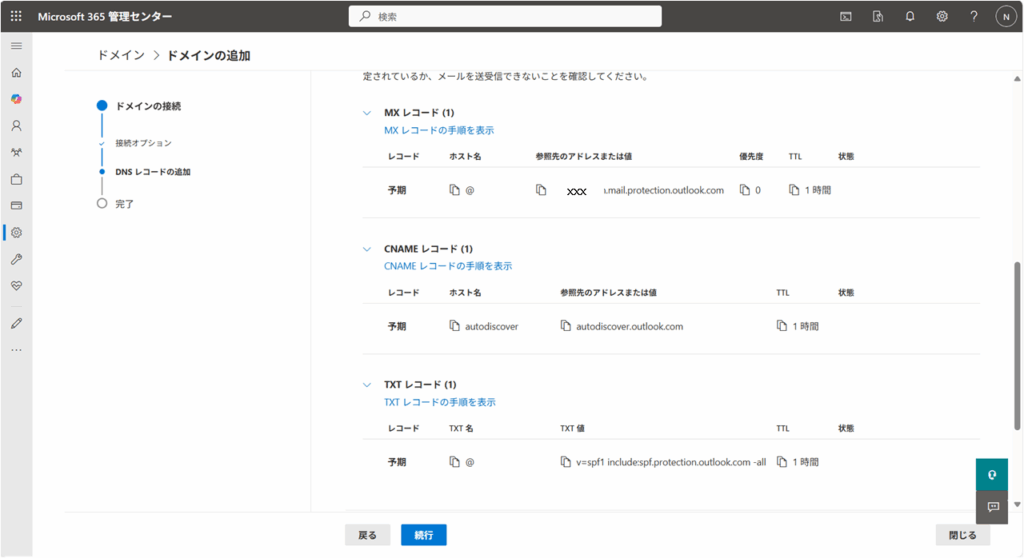
Task: Collapse the CNAME レコード section
Action: point(367,249)
